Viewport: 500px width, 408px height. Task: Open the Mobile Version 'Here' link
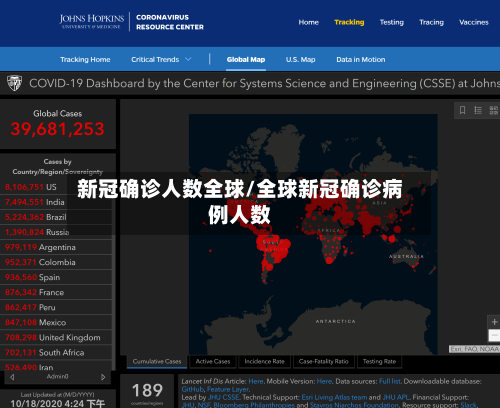(324, 381)
